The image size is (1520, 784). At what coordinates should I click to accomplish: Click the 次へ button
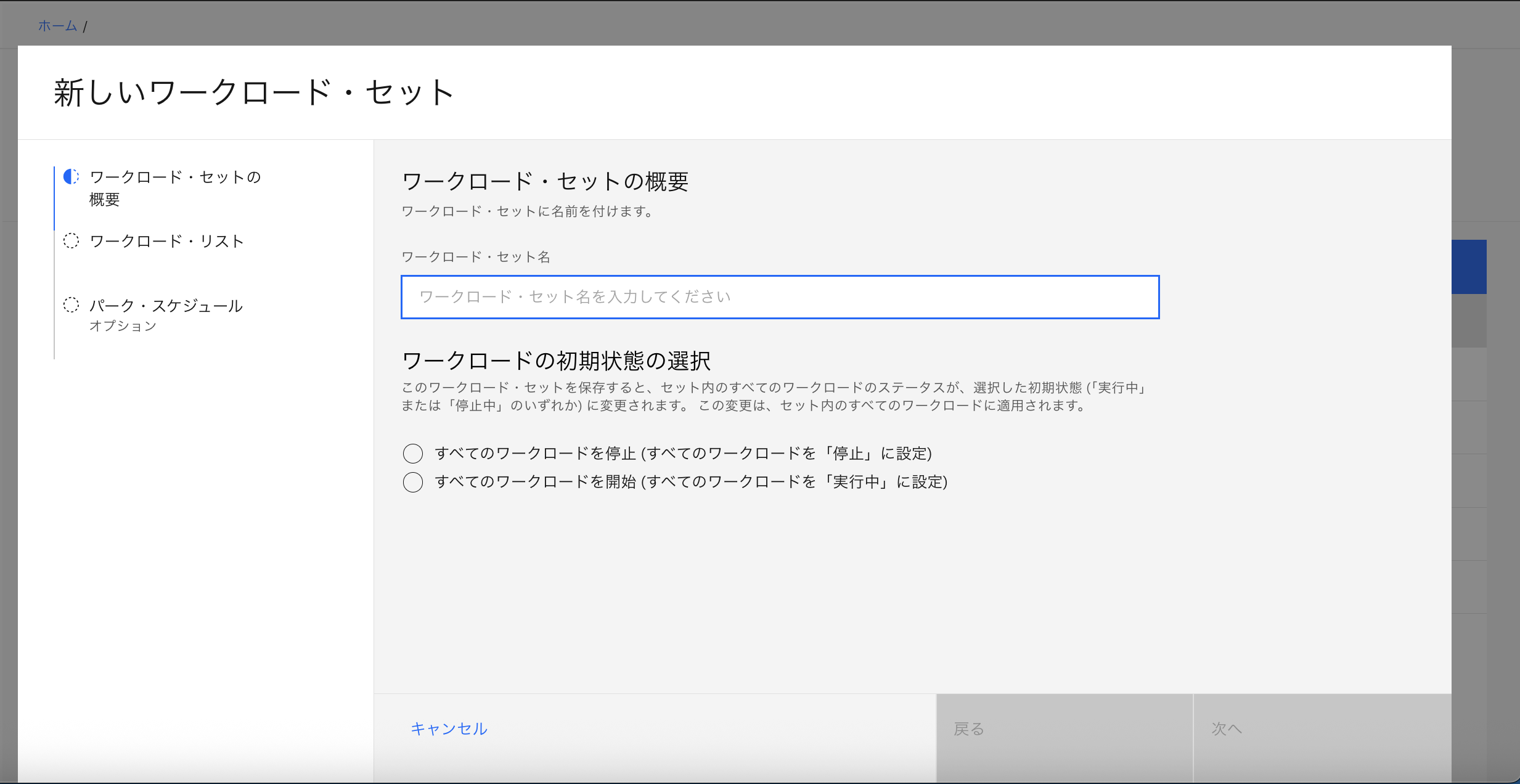(1322, 729)
